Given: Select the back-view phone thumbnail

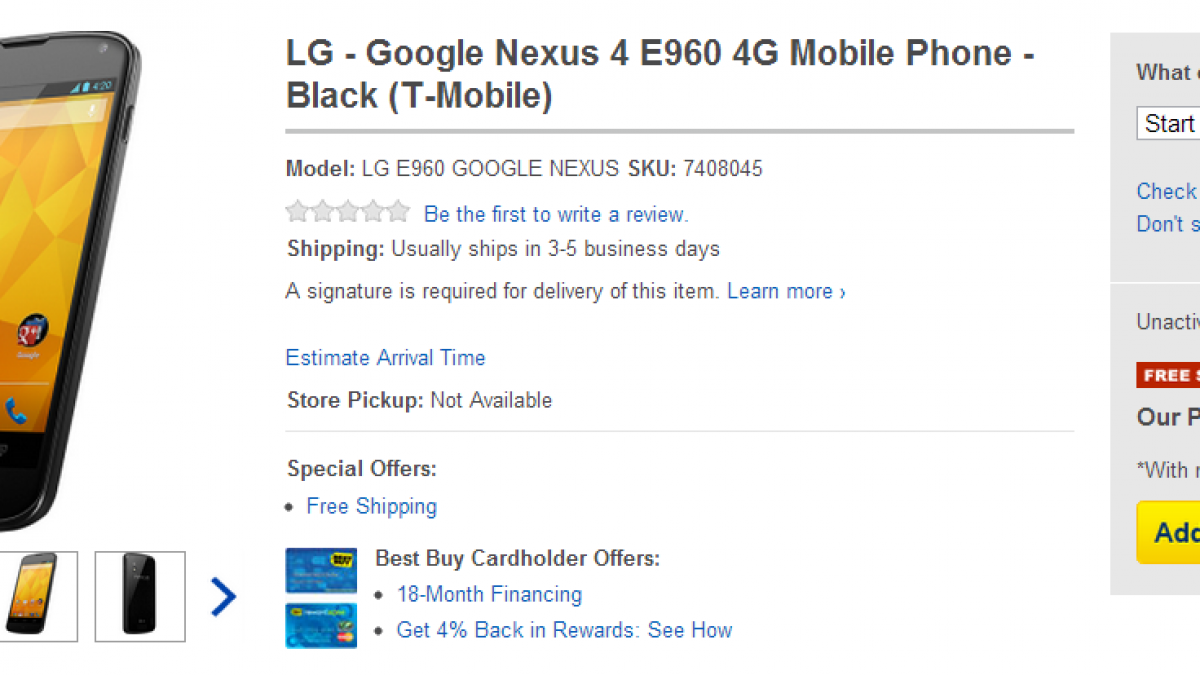Looking at the screenshot, I should pyautogui.click(x=140, y=596).
